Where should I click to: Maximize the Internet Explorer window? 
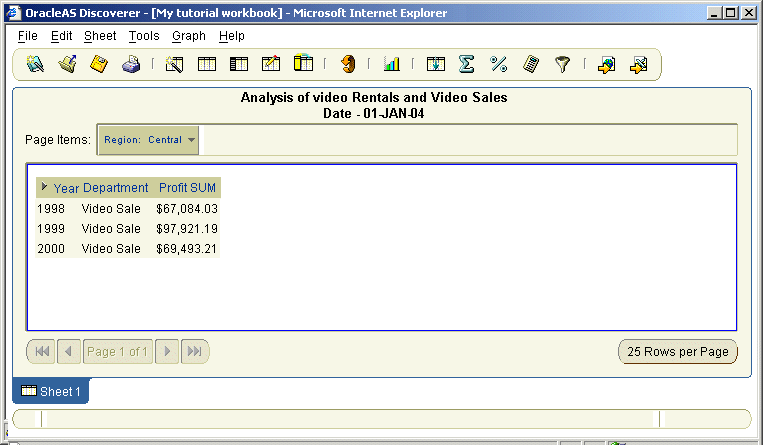(x=731, y=13)
